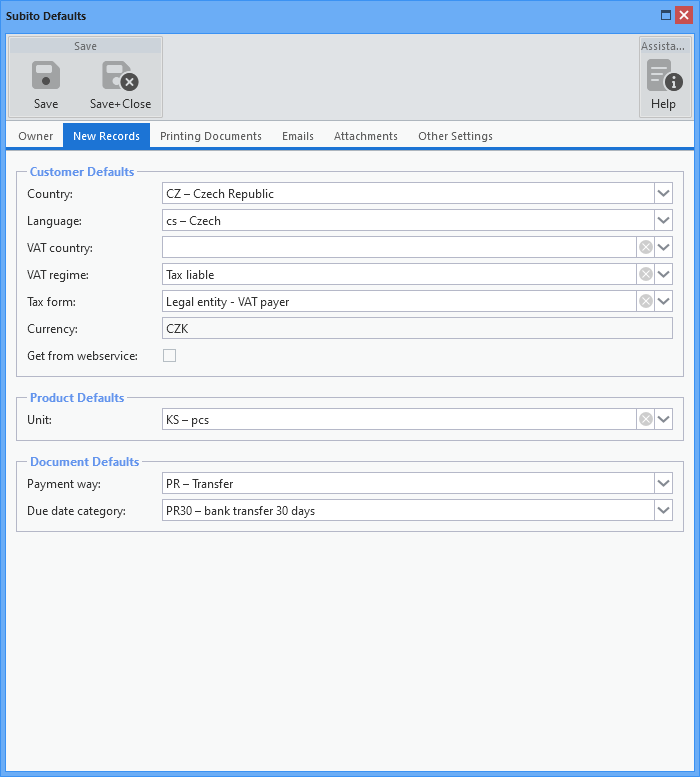
Task: Click the PR – Transfer payment field
Action: [x=408, y=483]
